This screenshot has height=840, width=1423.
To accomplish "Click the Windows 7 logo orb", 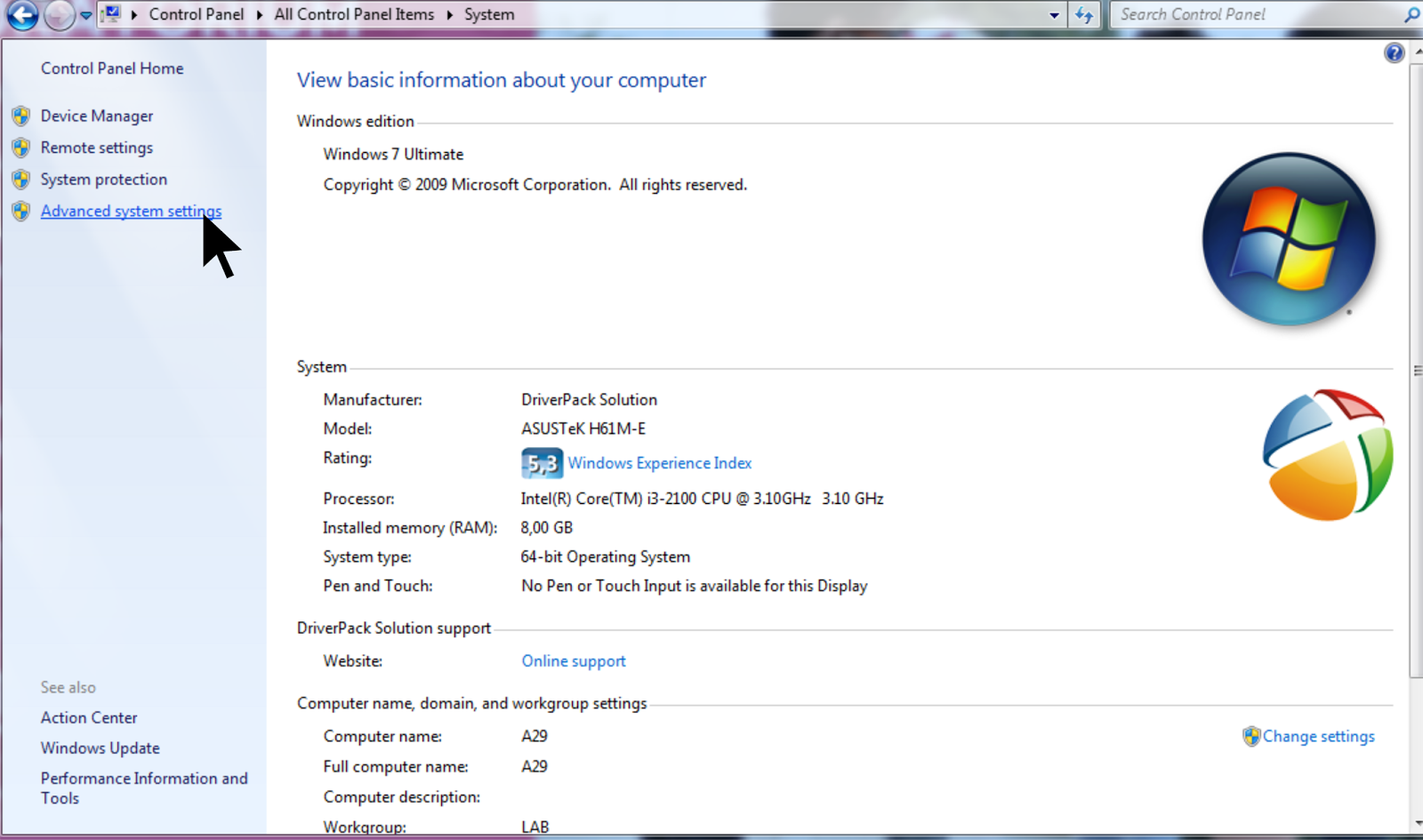I will click(1289, 239).
